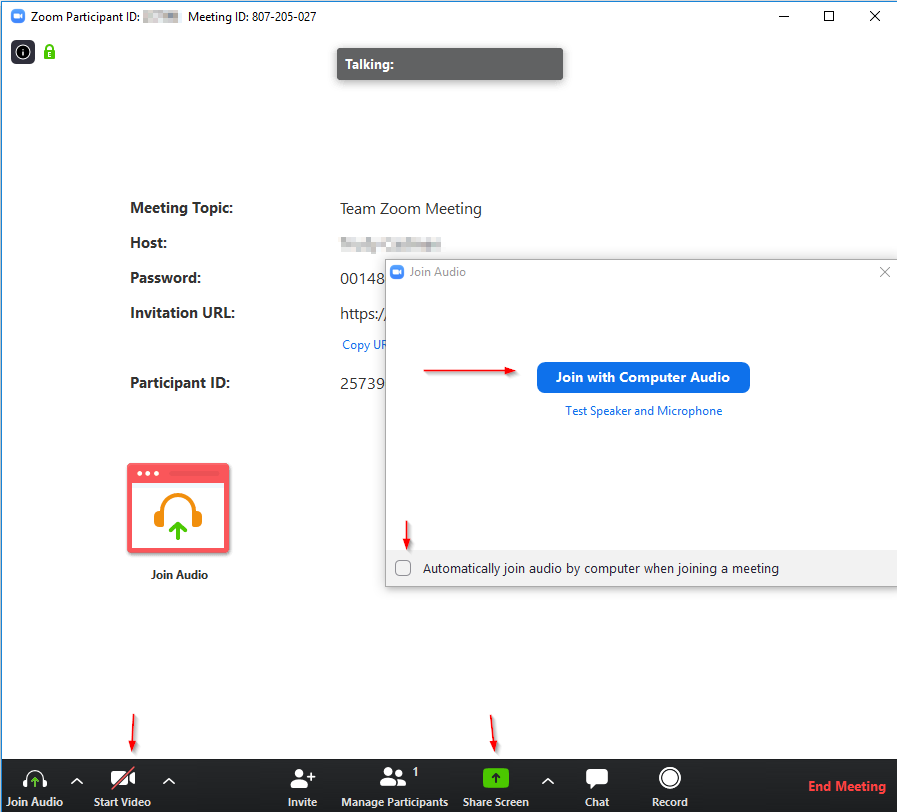897x812 pixels.
Task: Click End Meeting
Action: pos(847,786)
